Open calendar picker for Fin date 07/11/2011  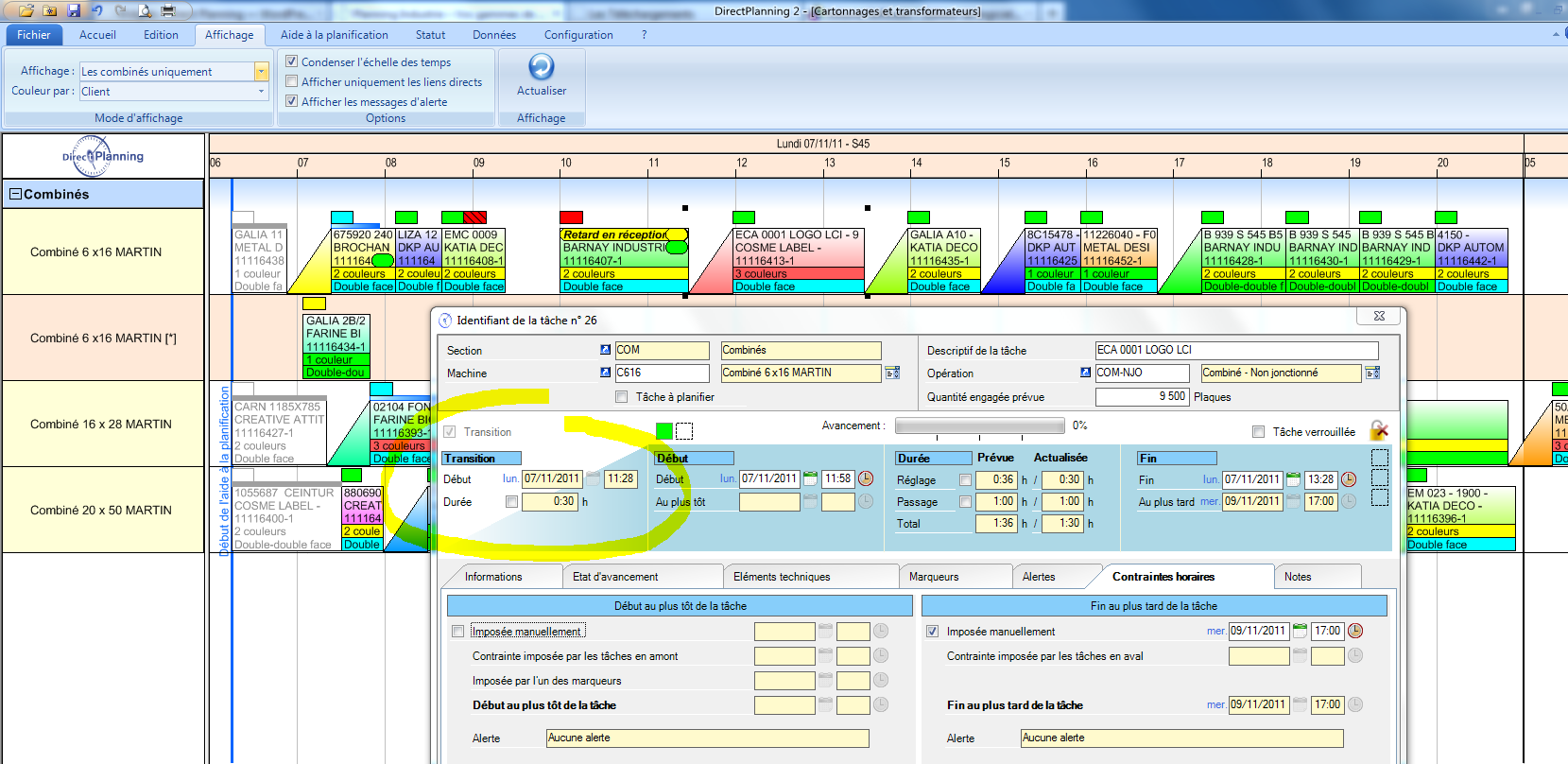click(1293, 479)
